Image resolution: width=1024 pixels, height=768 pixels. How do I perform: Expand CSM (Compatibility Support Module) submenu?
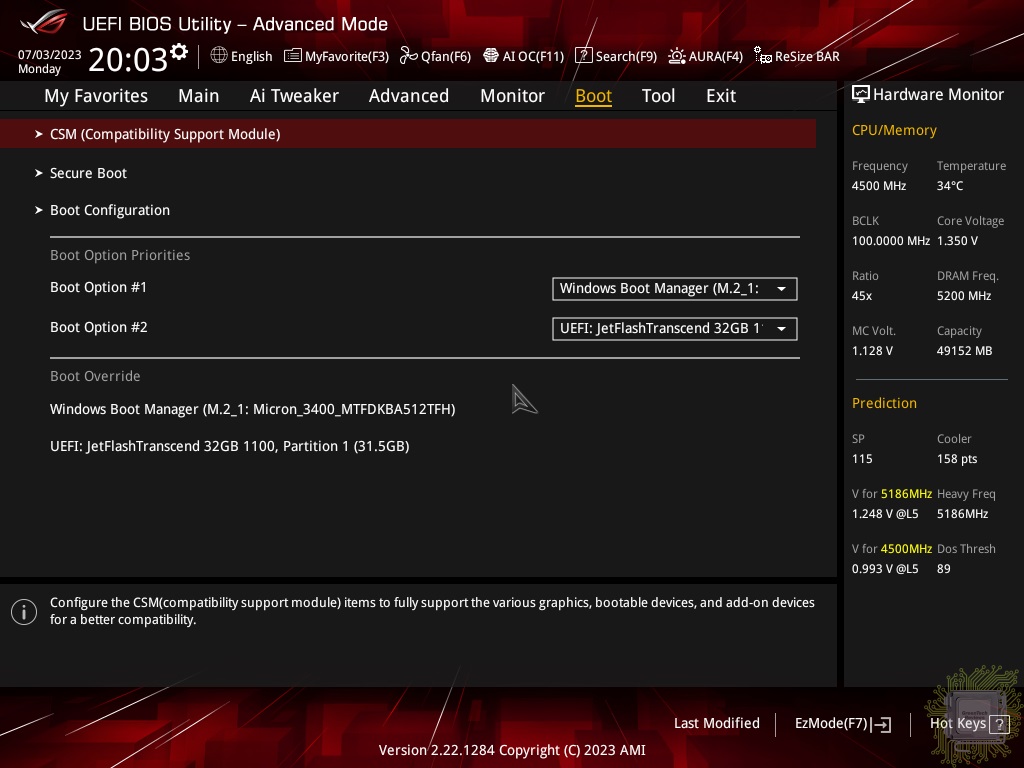165,134
